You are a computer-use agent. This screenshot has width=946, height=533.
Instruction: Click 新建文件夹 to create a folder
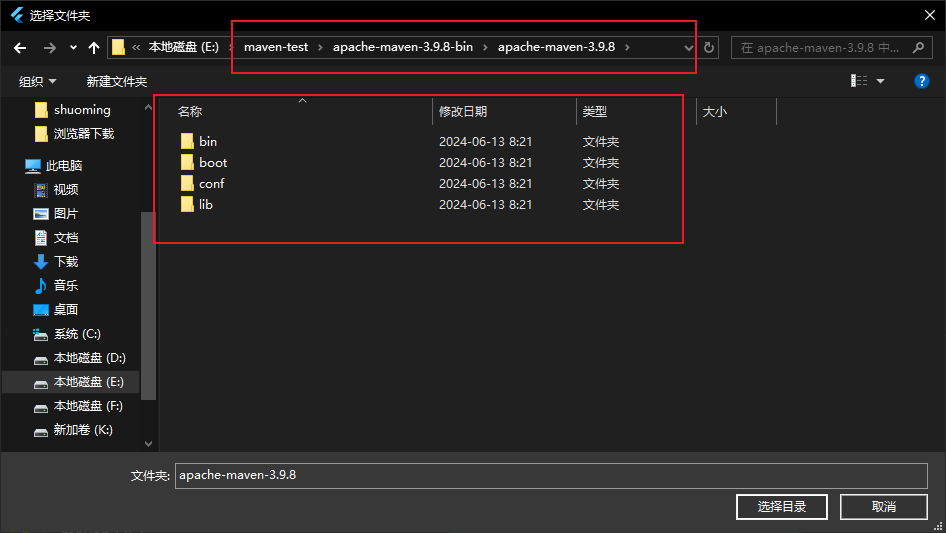pyautogui.click(x=116, y=81)
